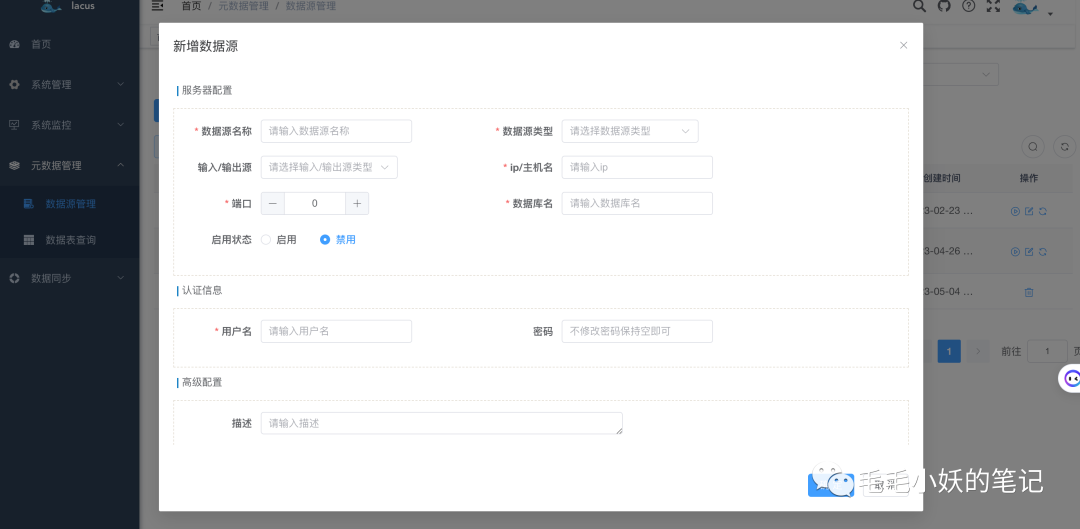
Task: Open the filter dropdown behind dialog
Action: [x=960, y=74]
